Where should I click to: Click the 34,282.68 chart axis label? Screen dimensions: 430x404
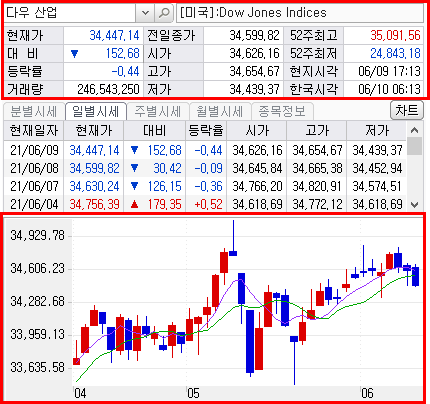[x=37, y=301]
